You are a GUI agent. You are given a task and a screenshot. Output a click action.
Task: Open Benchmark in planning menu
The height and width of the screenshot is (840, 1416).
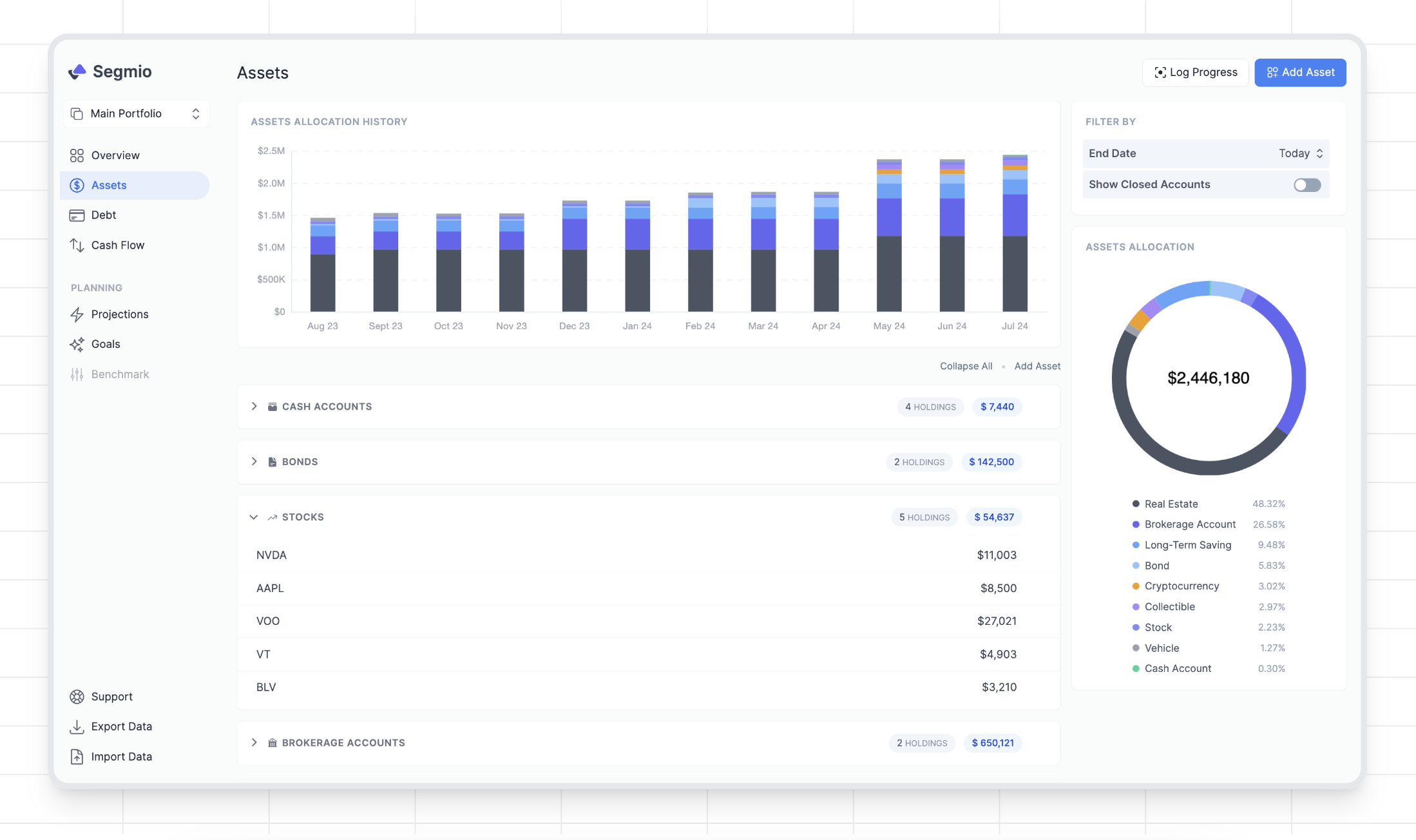point(120,374)
